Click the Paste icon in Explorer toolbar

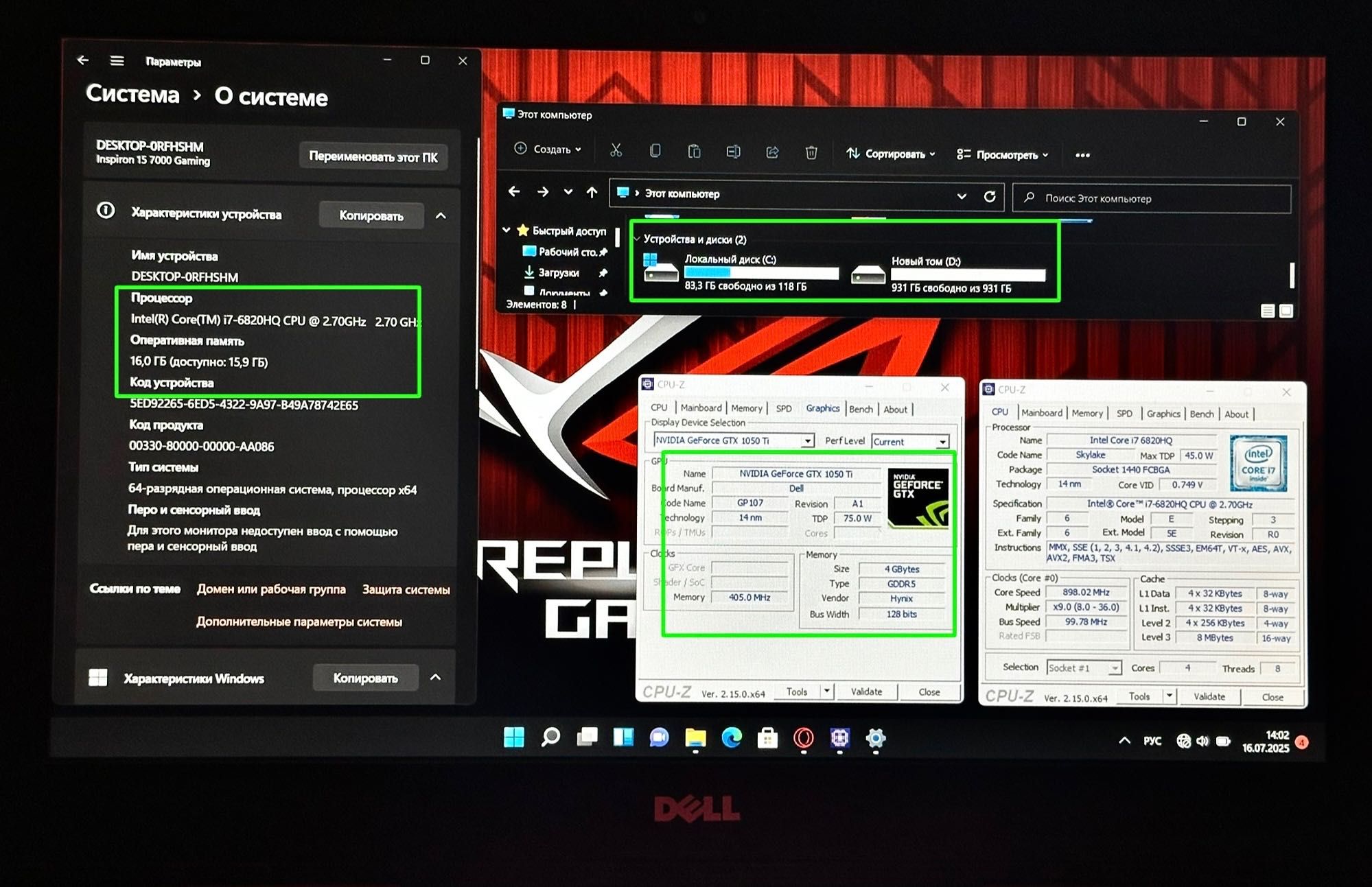[x=694, y=151]
